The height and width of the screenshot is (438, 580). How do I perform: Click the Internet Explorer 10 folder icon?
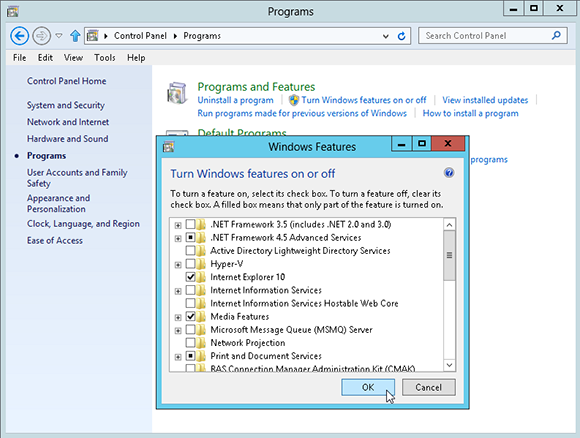click(201, 277)
